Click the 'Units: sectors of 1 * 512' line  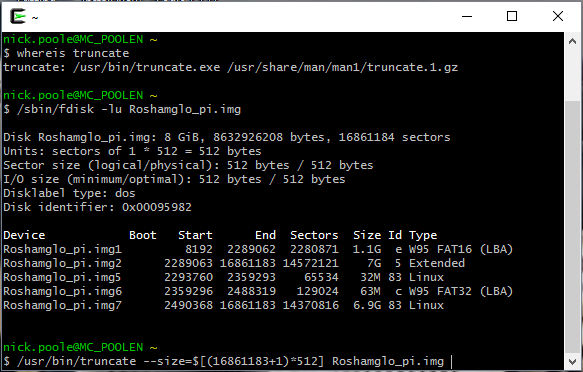tap(132, 151)
